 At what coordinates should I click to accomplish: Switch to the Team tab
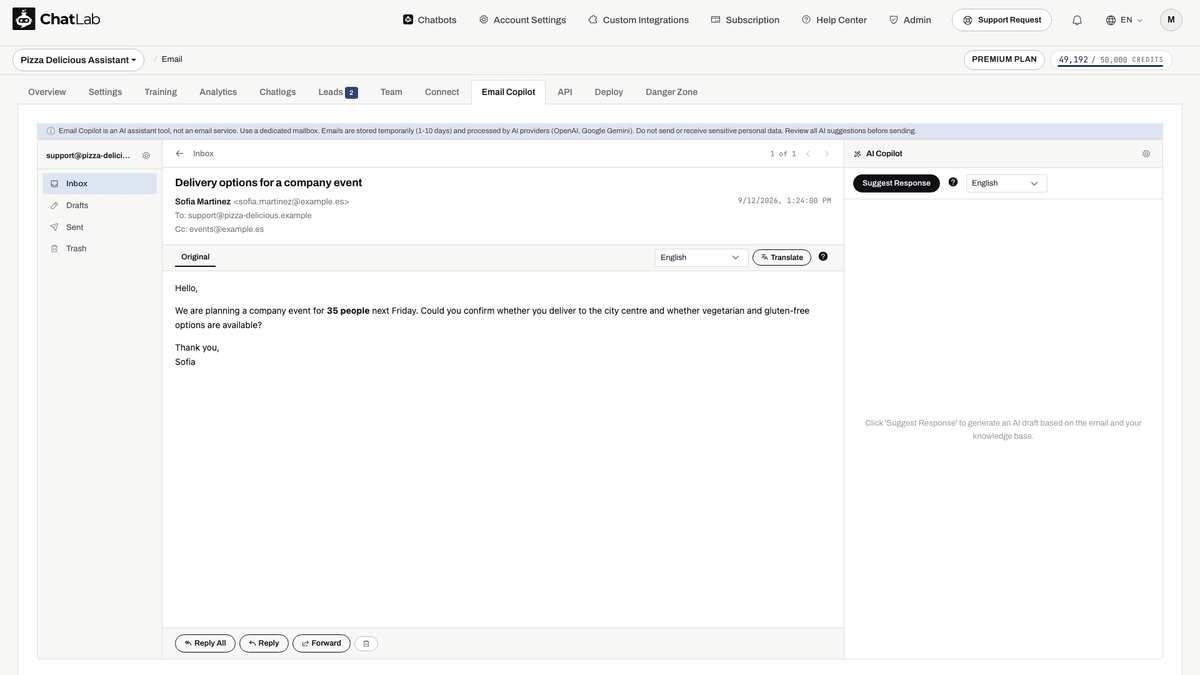391,92
